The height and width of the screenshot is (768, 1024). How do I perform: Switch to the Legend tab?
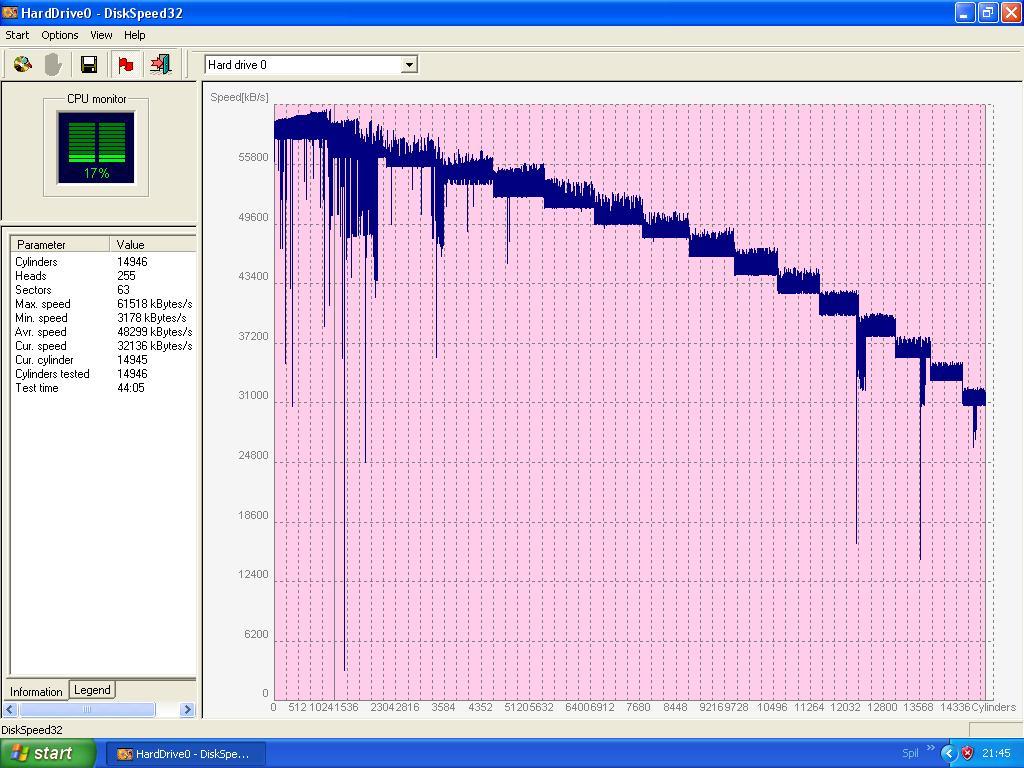point(92,690)
